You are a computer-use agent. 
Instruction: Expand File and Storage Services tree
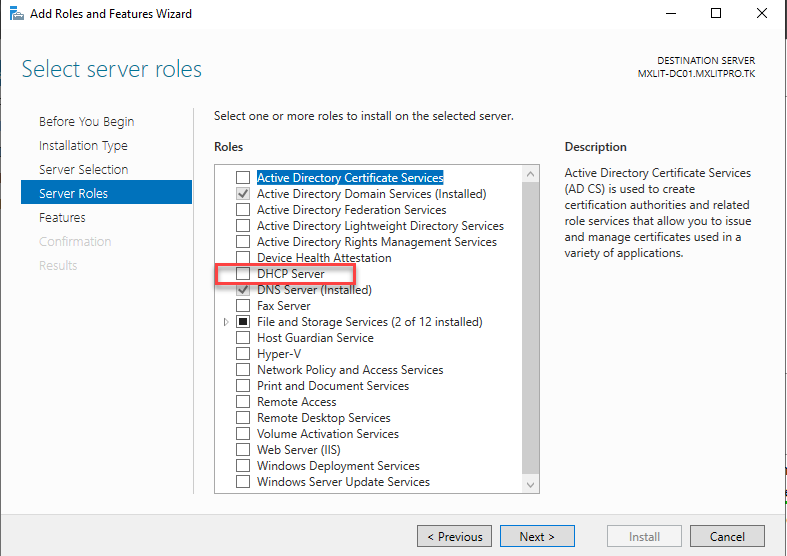pyautogui.click(x=226, y=322)
